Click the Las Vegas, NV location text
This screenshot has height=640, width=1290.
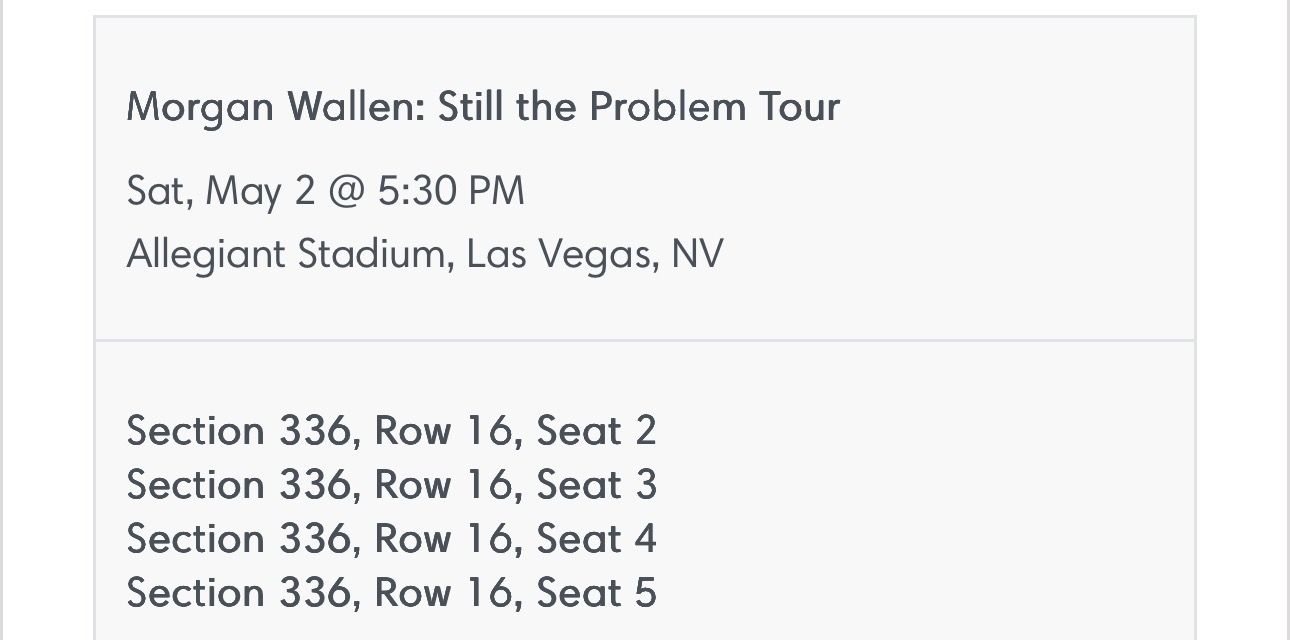click(594, 254)
